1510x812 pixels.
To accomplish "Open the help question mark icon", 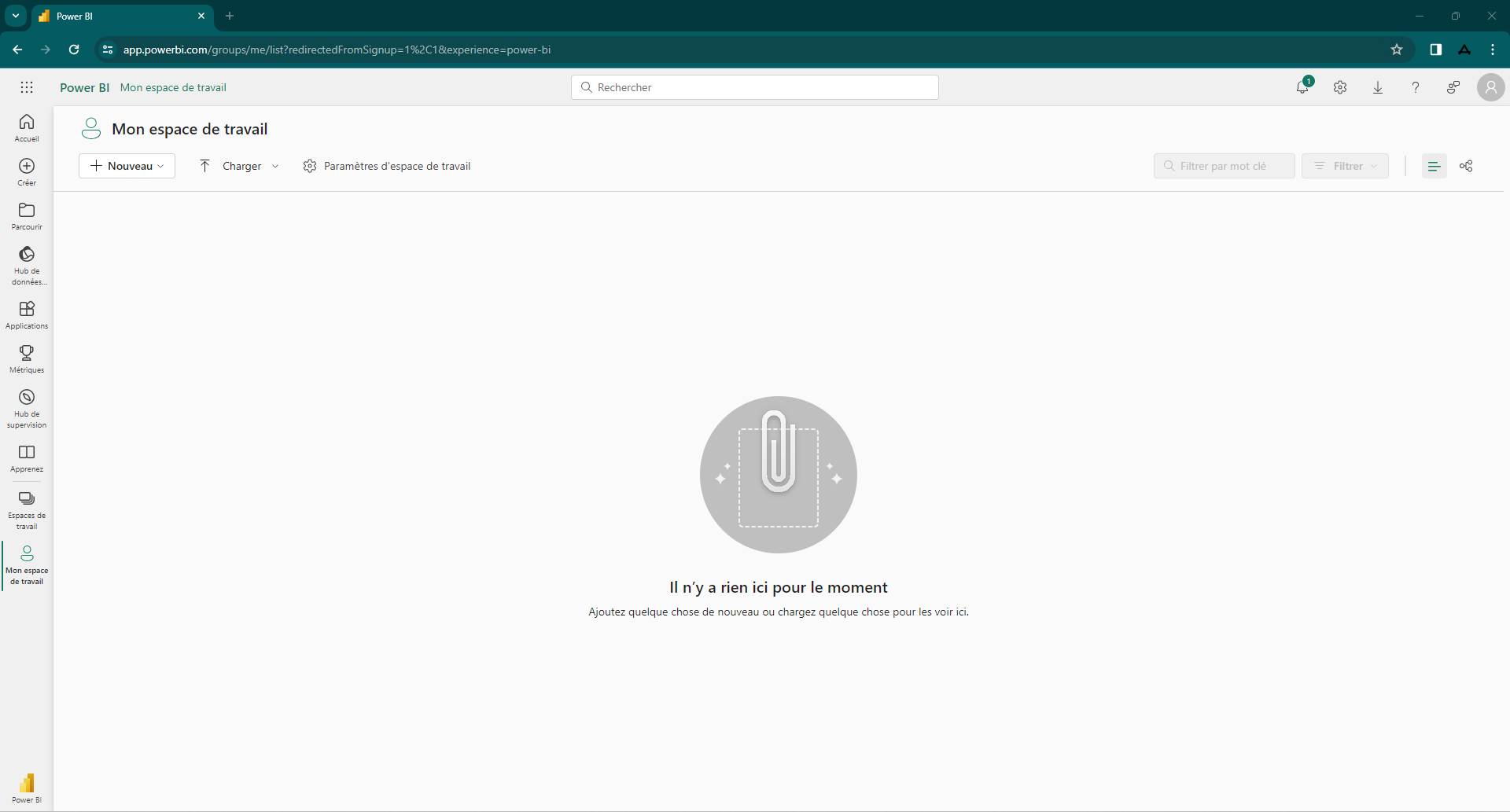I will point(1416,87).
